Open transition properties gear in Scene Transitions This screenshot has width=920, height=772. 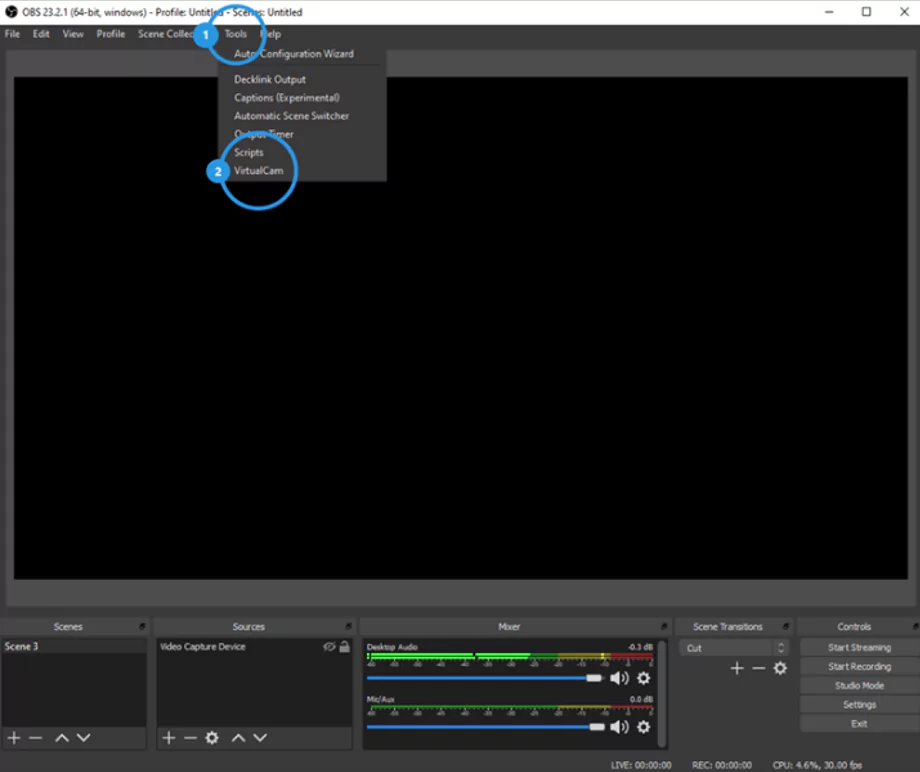click(780, 668)
